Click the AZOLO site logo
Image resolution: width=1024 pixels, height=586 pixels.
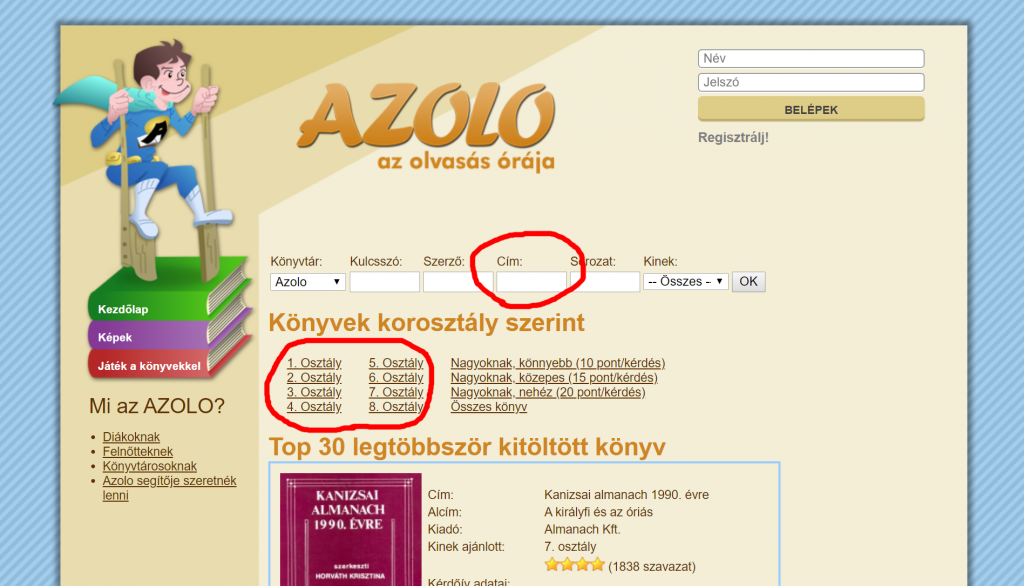point(426,127)
